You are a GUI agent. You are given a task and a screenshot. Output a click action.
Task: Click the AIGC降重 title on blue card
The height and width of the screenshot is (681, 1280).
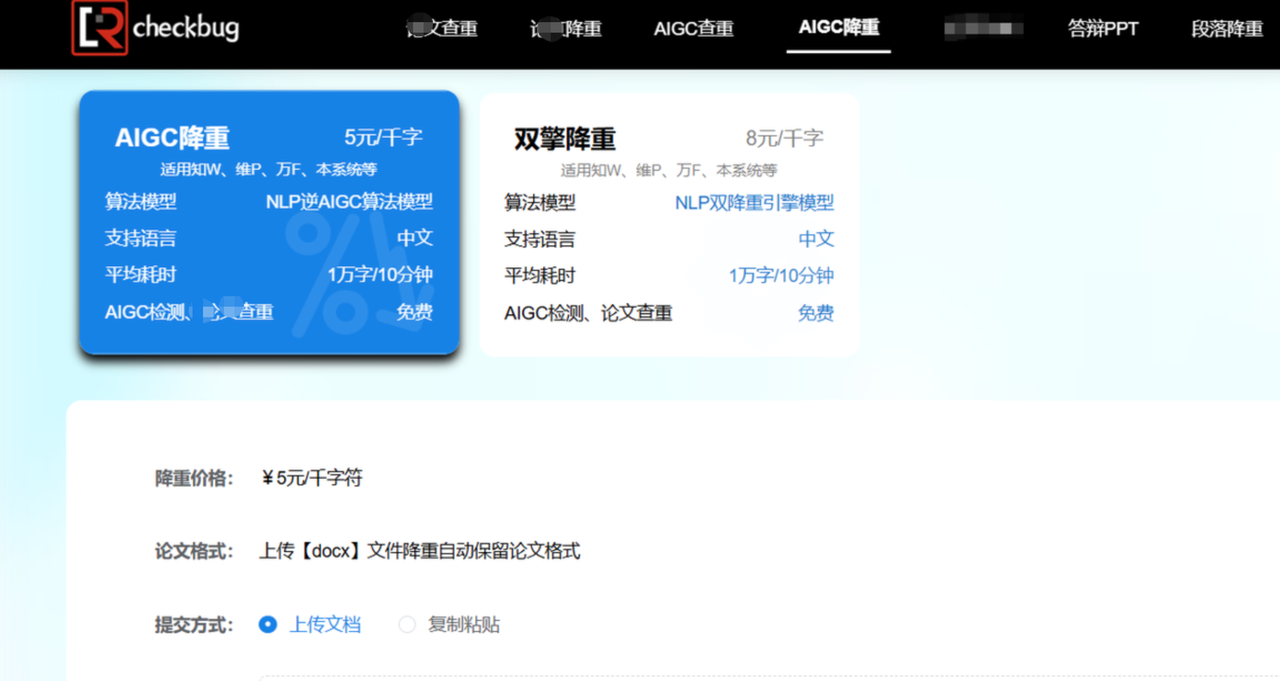172,137
